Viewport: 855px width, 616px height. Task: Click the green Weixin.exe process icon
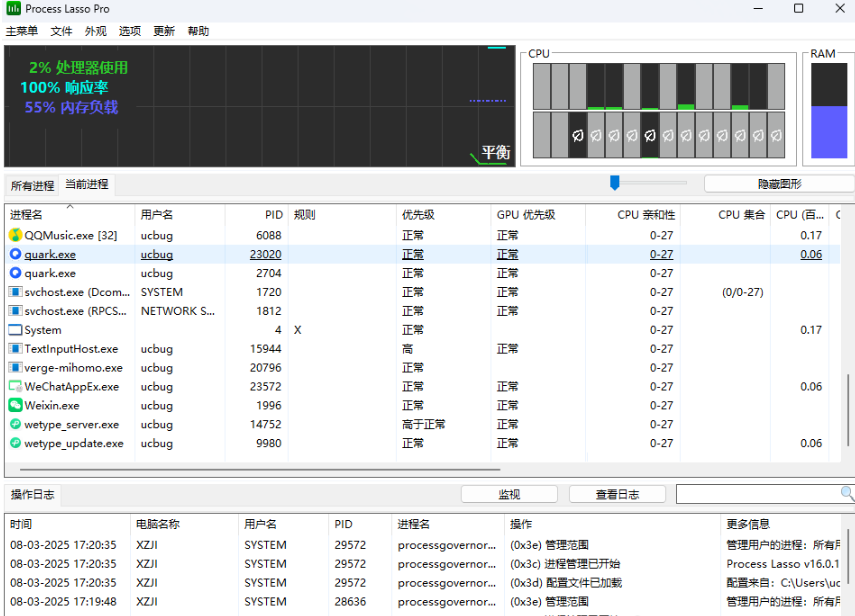click(16, 405)
